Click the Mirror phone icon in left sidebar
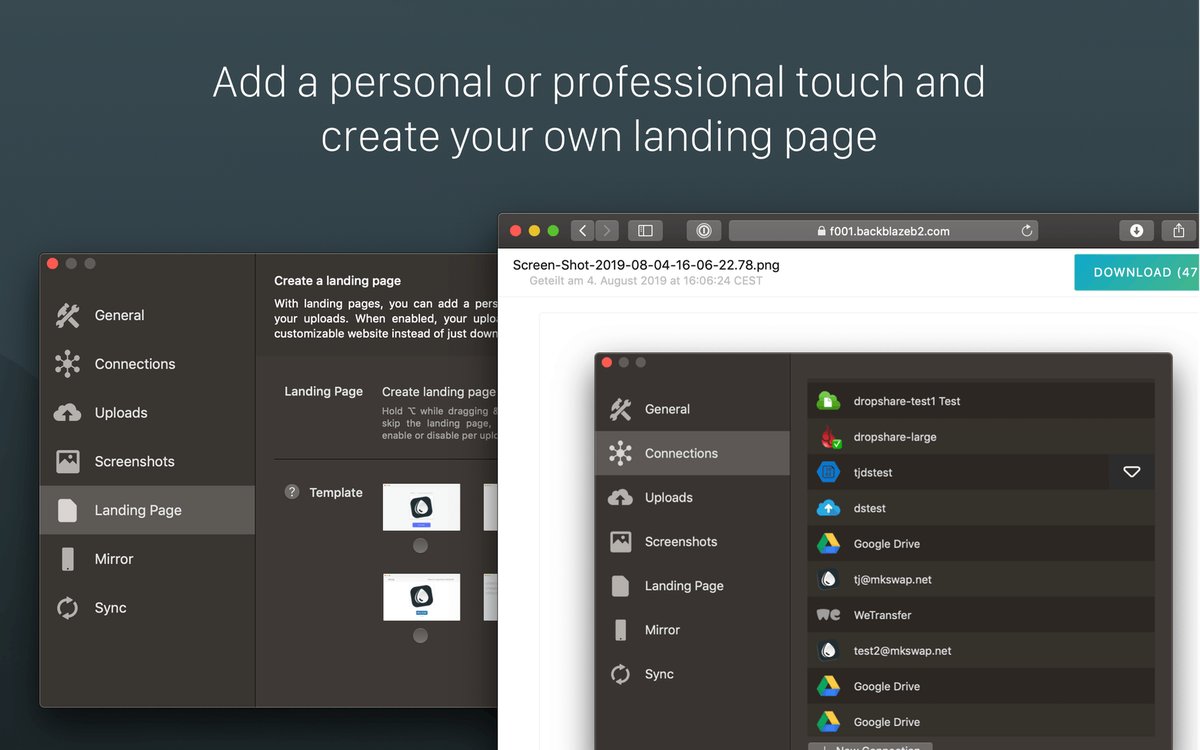This screenshot has width=1200, height=750. pyautogui.click(x=67, y=559)
